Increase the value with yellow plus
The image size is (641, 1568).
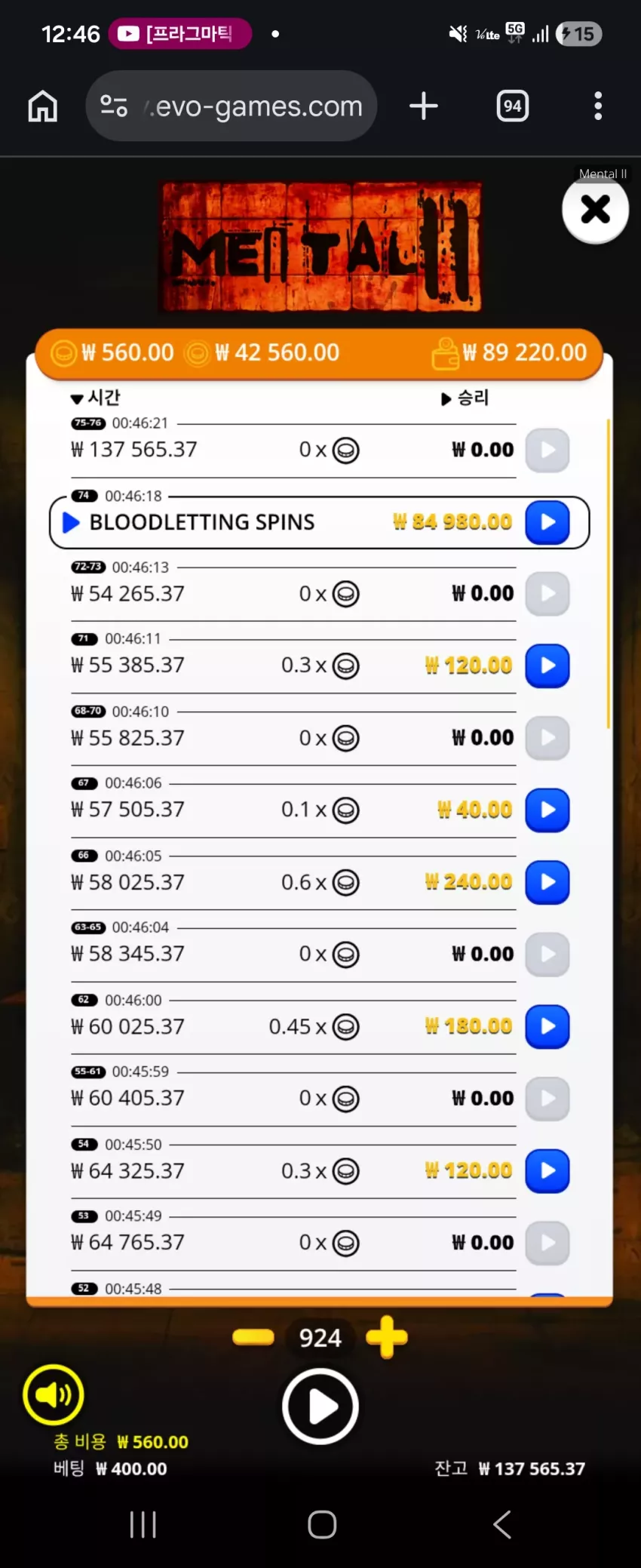tap(387, 1337)
